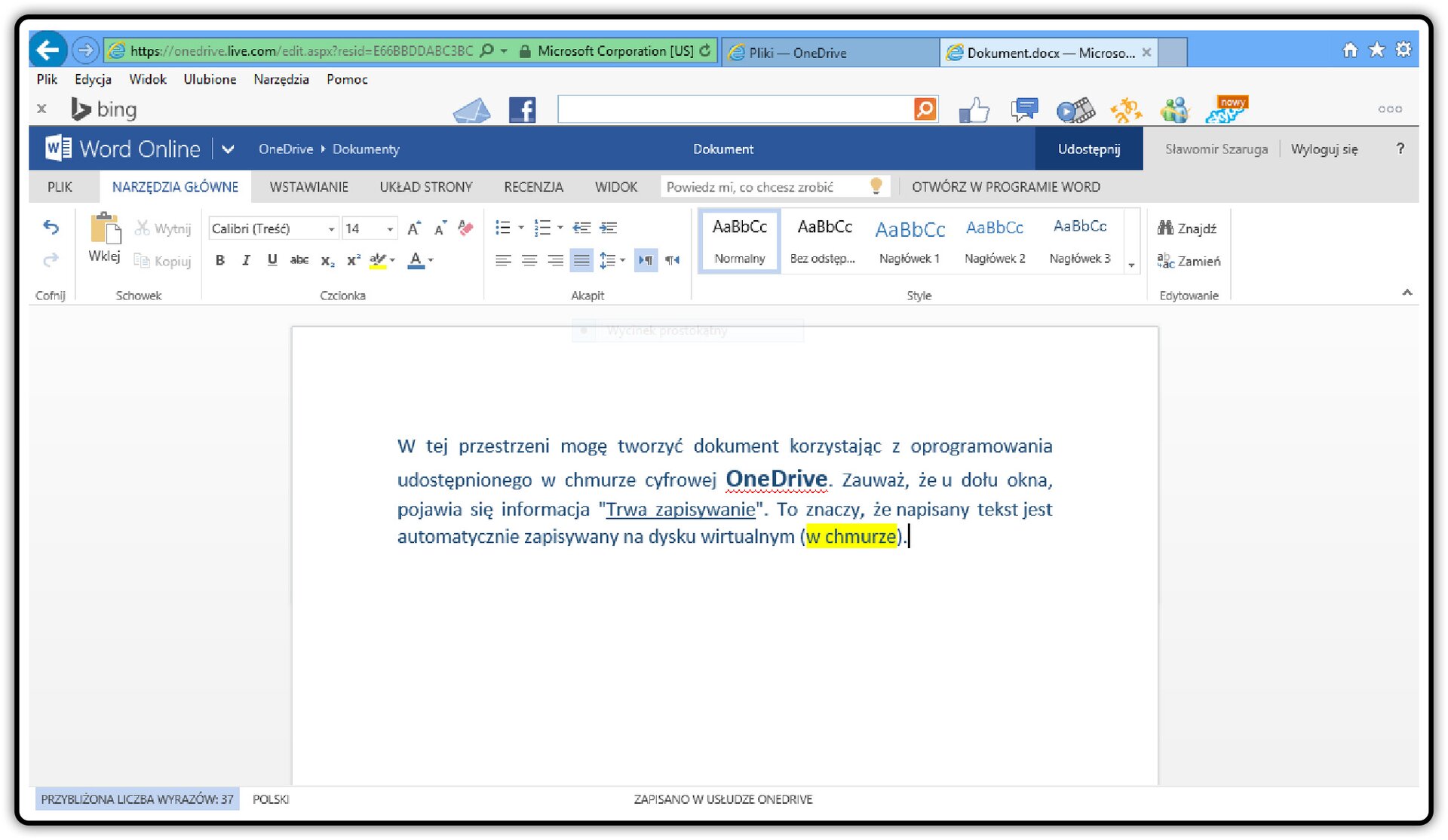Open the PLIK tab
Screen dimensions: 1448x840
point(60,187)
